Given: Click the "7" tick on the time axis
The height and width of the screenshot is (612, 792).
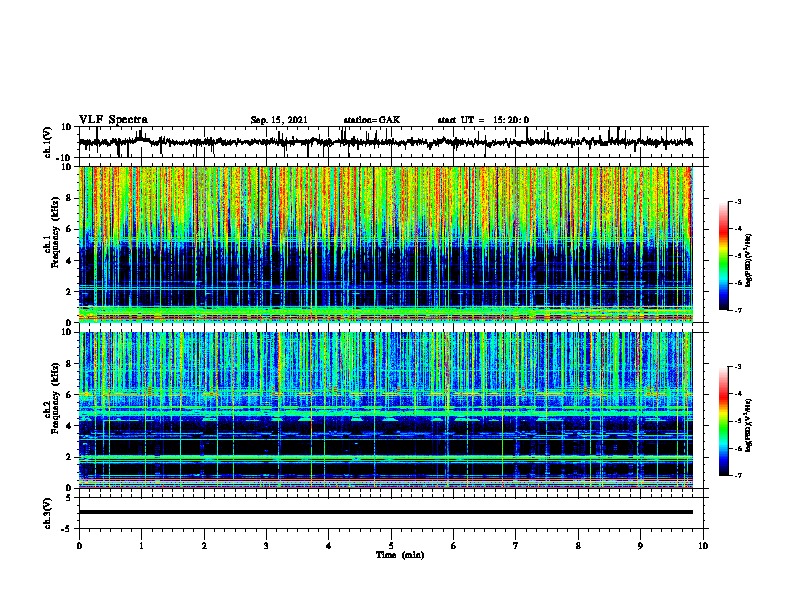Looking at the screenshot, I should (516, 546).
